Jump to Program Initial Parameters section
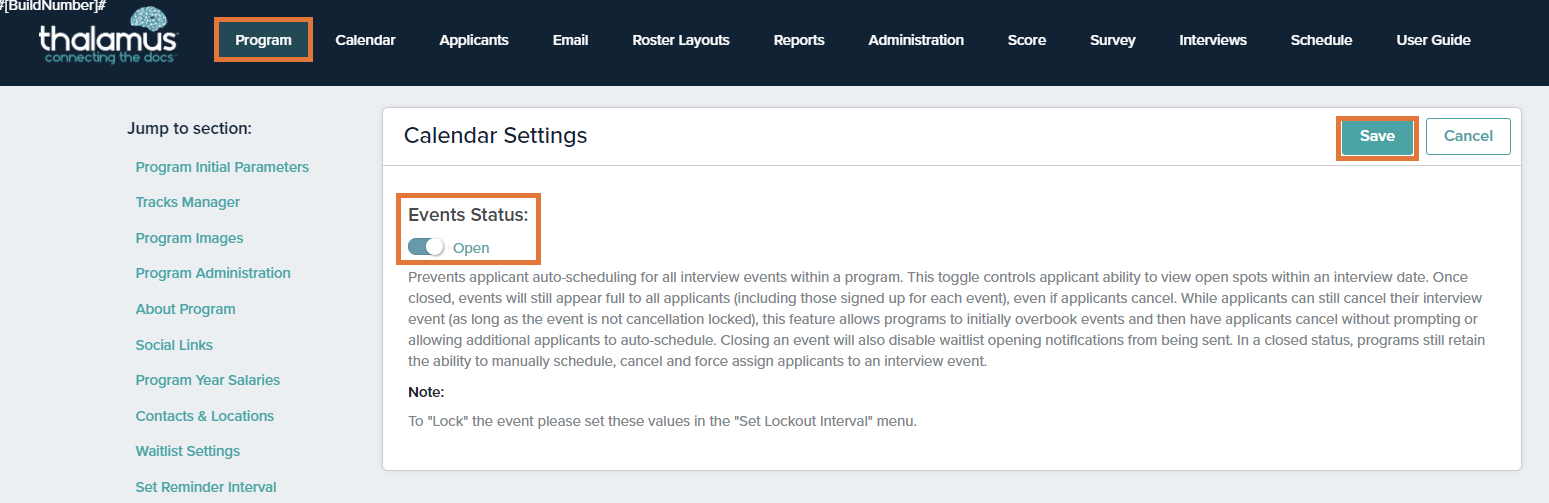Screen dimensions: 1549x503 pyautogui.click(x=222, y=167)
